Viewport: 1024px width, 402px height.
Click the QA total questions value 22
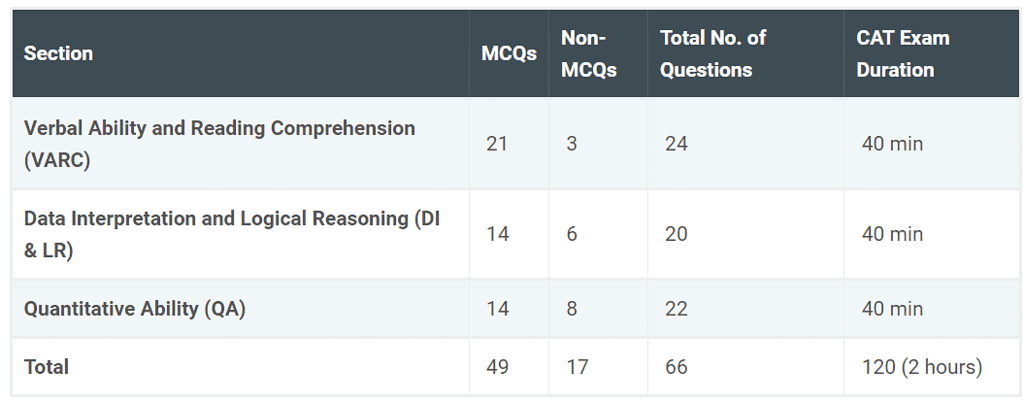coord(676,308)
